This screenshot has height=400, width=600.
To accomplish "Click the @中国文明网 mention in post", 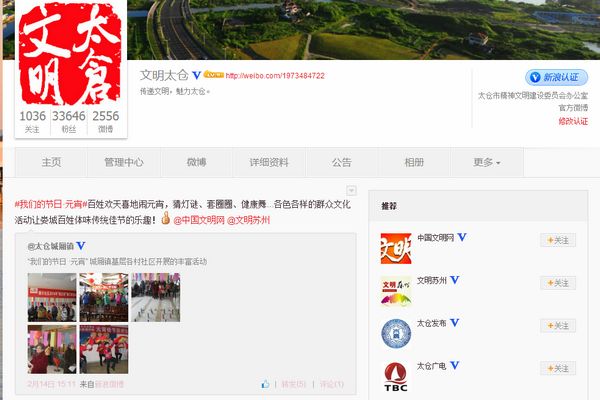I will tap(199, 220).
